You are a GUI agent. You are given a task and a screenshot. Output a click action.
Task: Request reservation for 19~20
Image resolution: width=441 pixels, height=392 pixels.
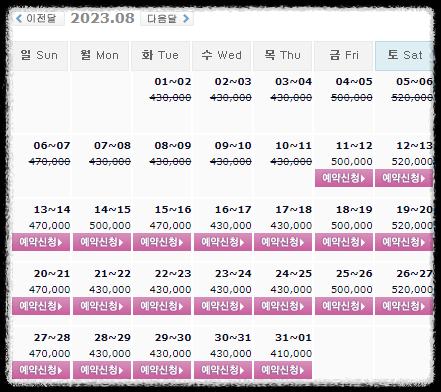404,242
